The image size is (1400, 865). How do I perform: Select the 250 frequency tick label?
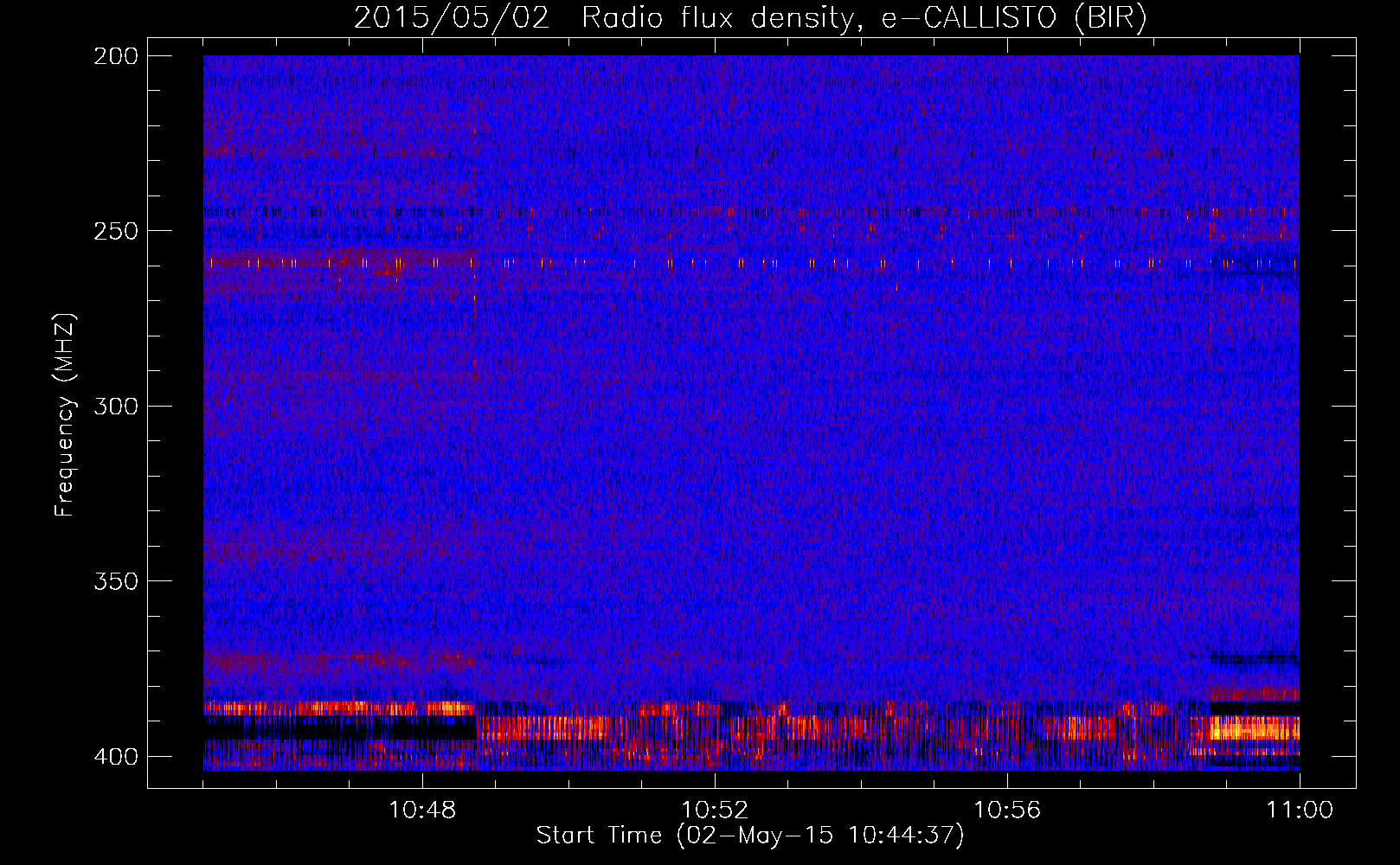pos(115,231)
